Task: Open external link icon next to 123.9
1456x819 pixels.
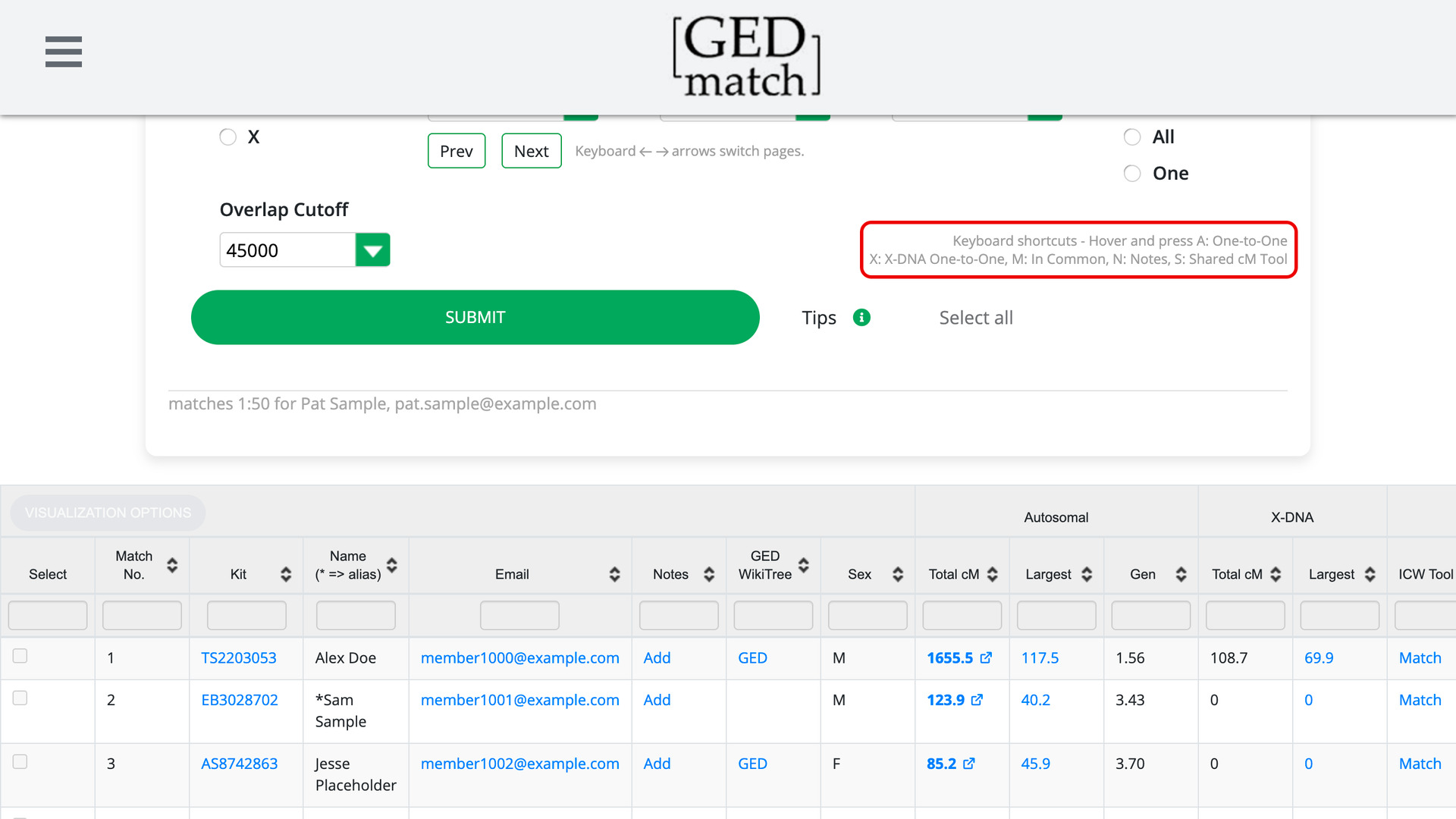Action: tap(977, 700)
